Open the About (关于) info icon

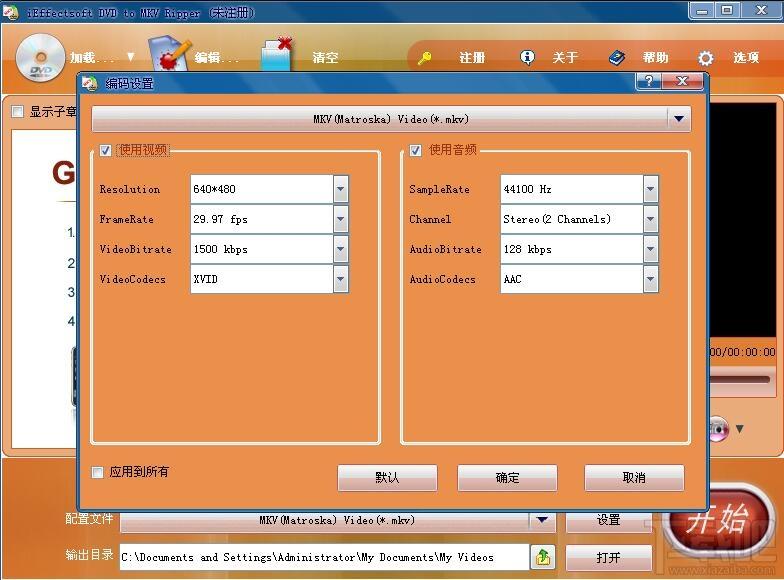(x=527, y=58)
